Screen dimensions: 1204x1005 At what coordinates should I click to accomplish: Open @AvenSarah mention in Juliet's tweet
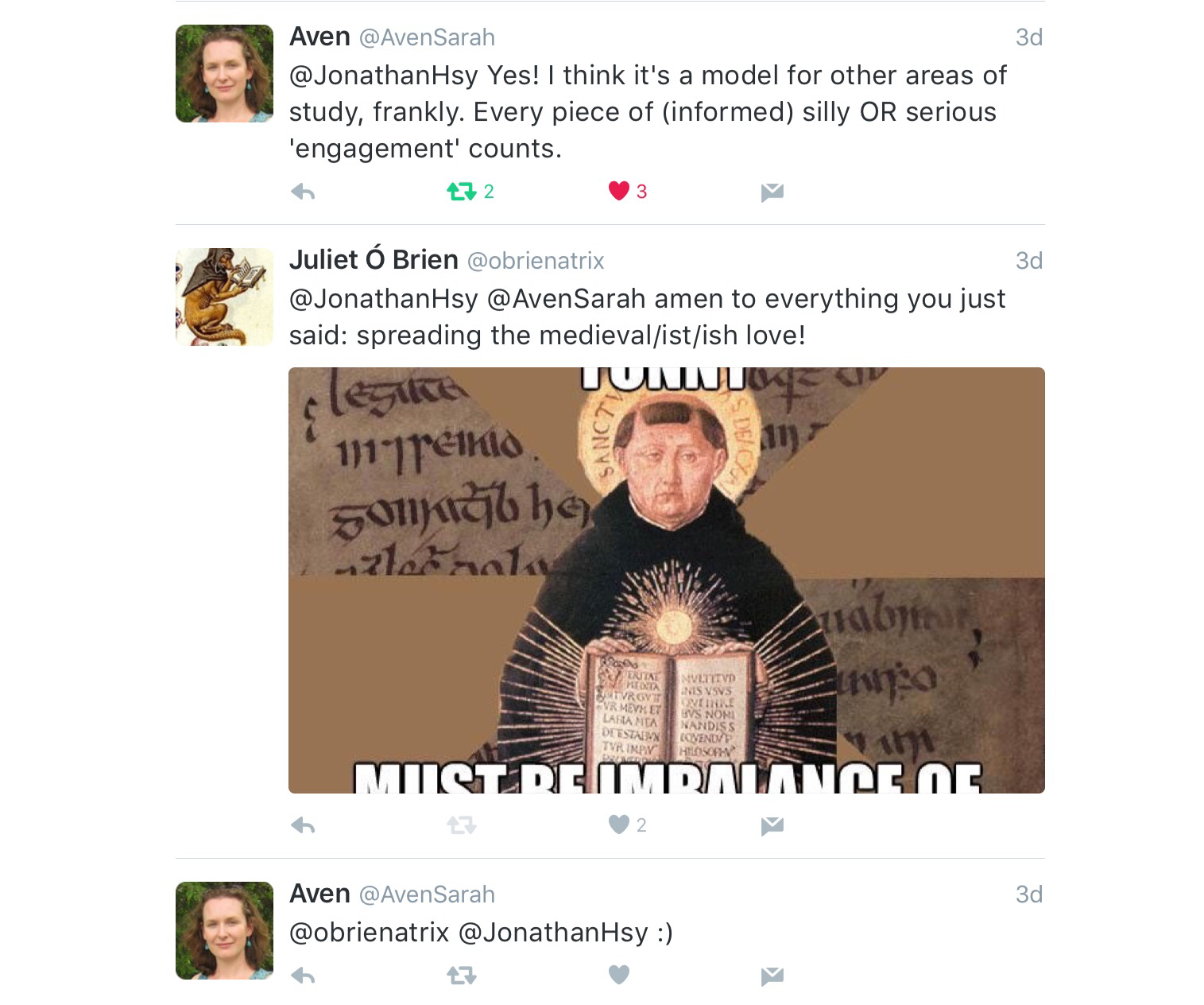tap(566, 299)
